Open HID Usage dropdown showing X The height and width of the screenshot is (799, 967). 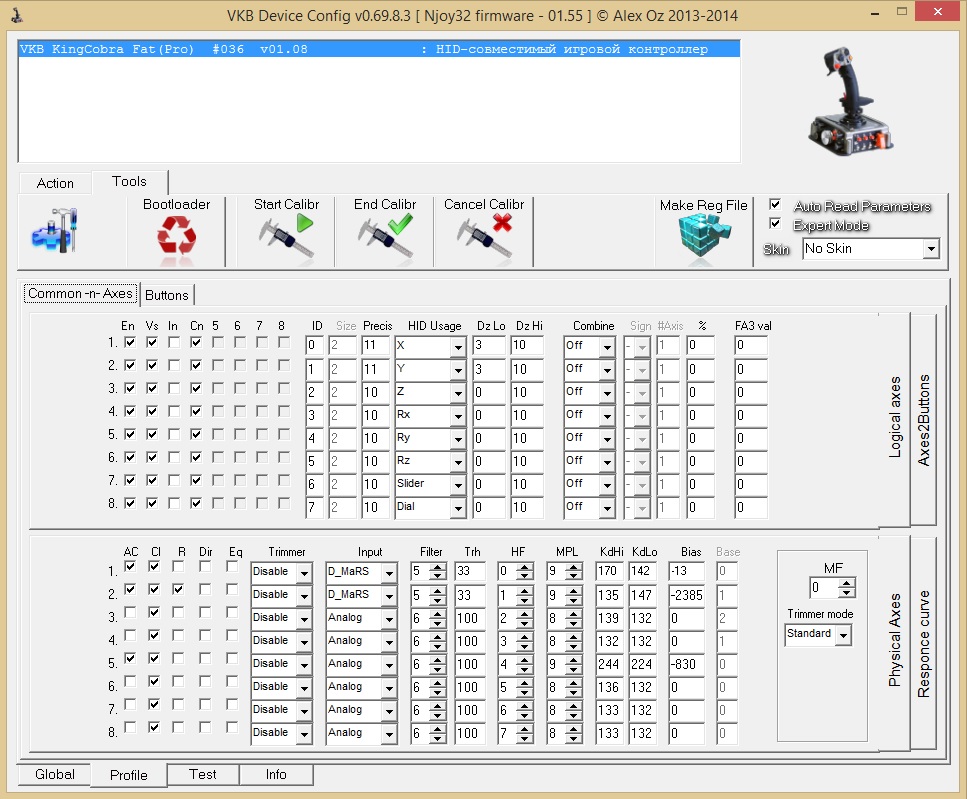(458, 347)
